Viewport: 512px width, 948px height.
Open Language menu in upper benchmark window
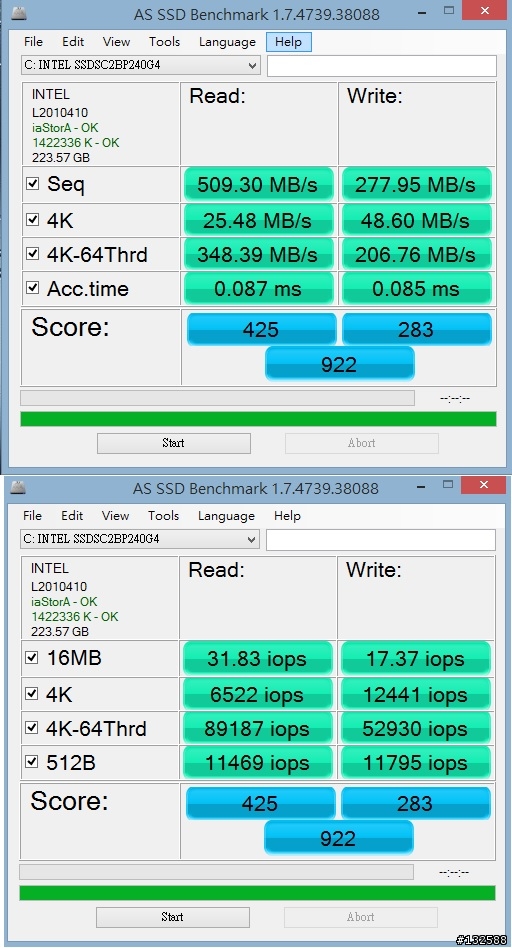pyautogui.click(x=227, y=42)
